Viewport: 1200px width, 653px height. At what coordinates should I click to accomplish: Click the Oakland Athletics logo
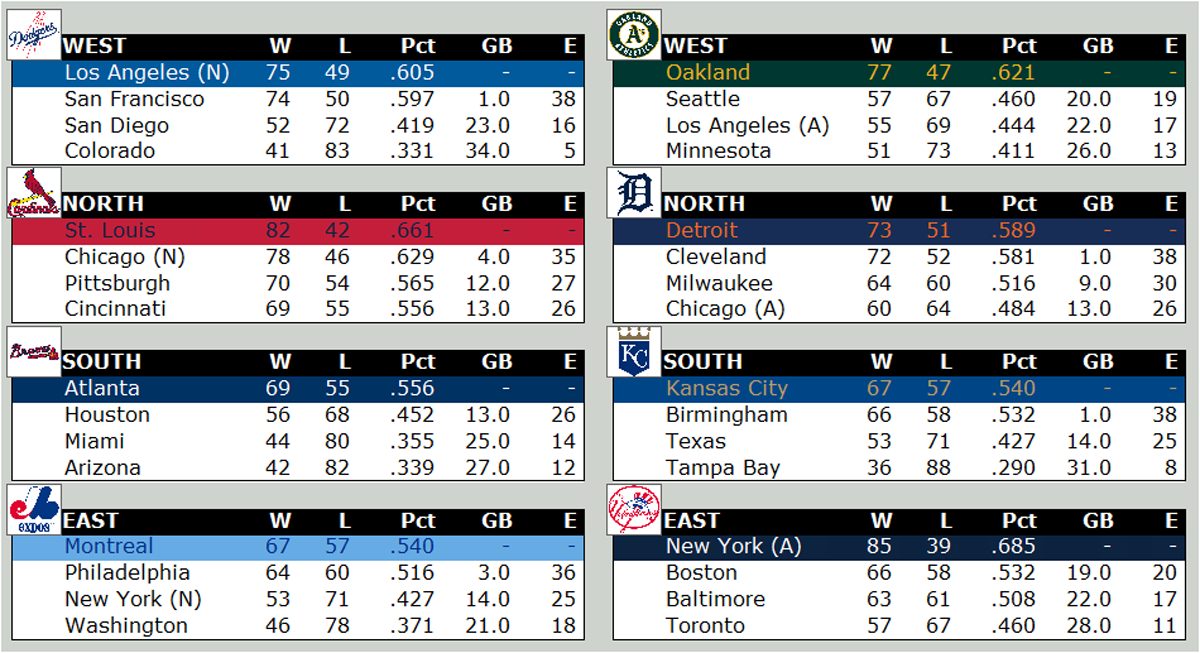635,36
